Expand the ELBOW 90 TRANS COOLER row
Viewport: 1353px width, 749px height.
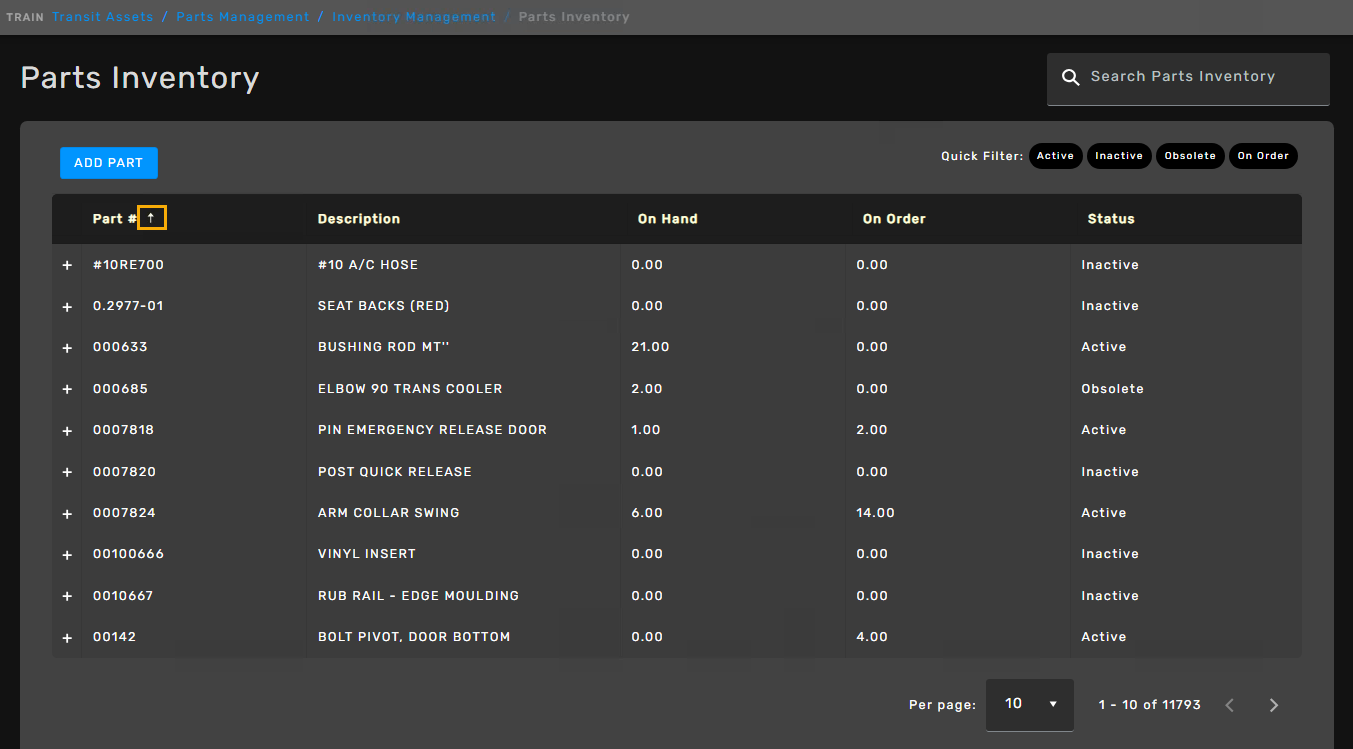67,389
